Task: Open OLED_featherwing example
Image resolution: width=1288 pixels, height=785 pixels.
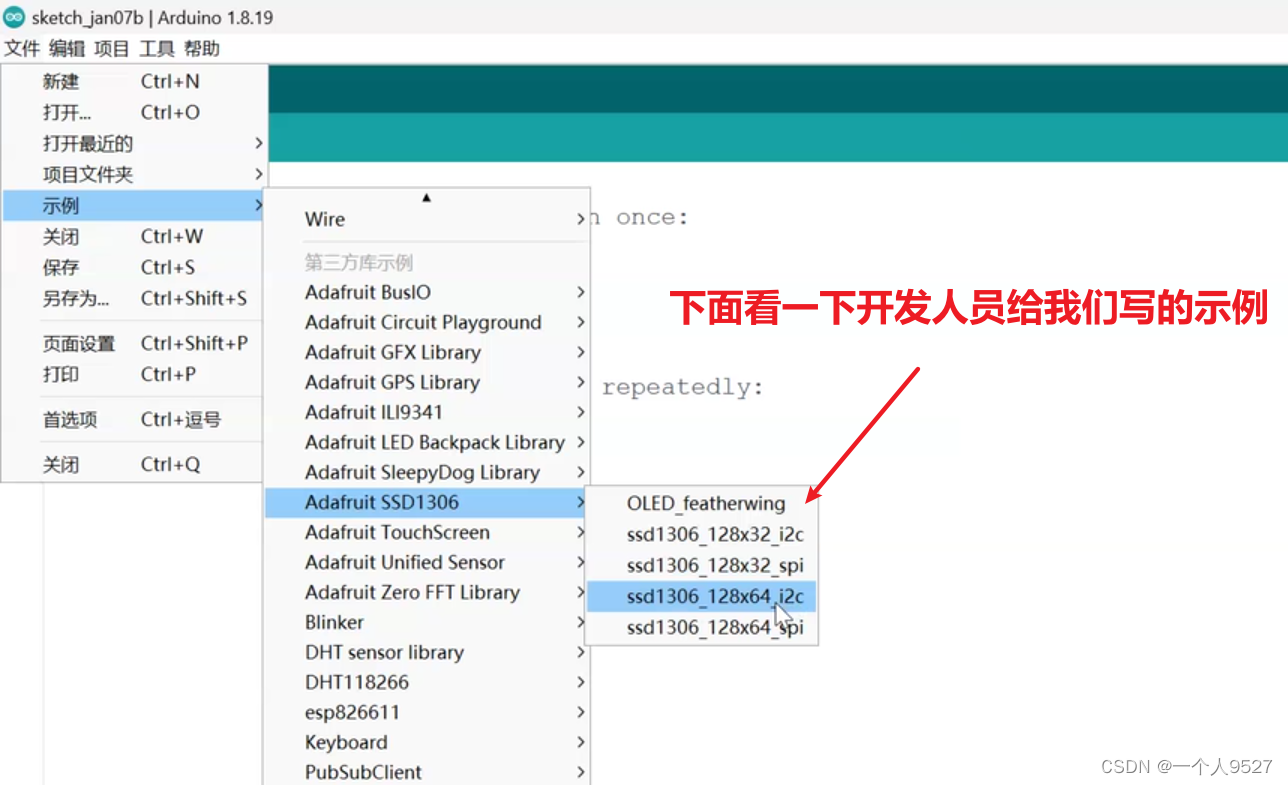Action: pos(701,504)
